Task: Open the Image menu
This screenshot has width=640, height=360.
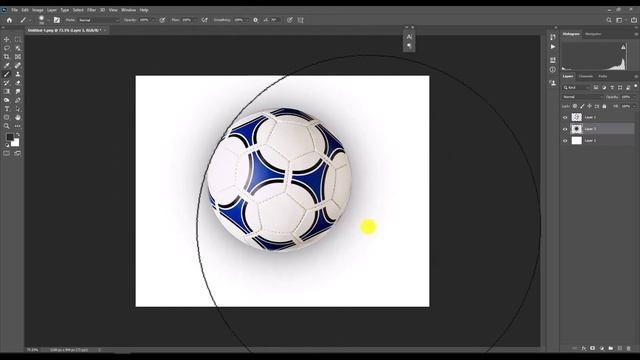Action: point(38,10)
